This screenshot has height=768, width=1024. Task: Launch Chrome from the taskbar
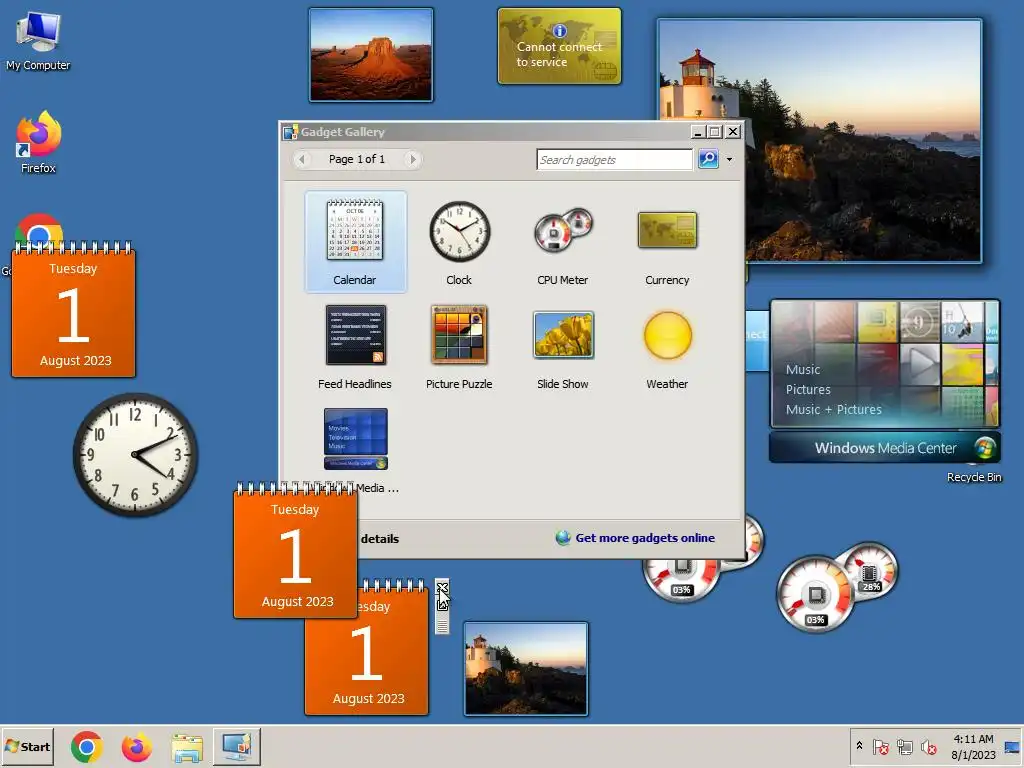(x=87, y=747)
